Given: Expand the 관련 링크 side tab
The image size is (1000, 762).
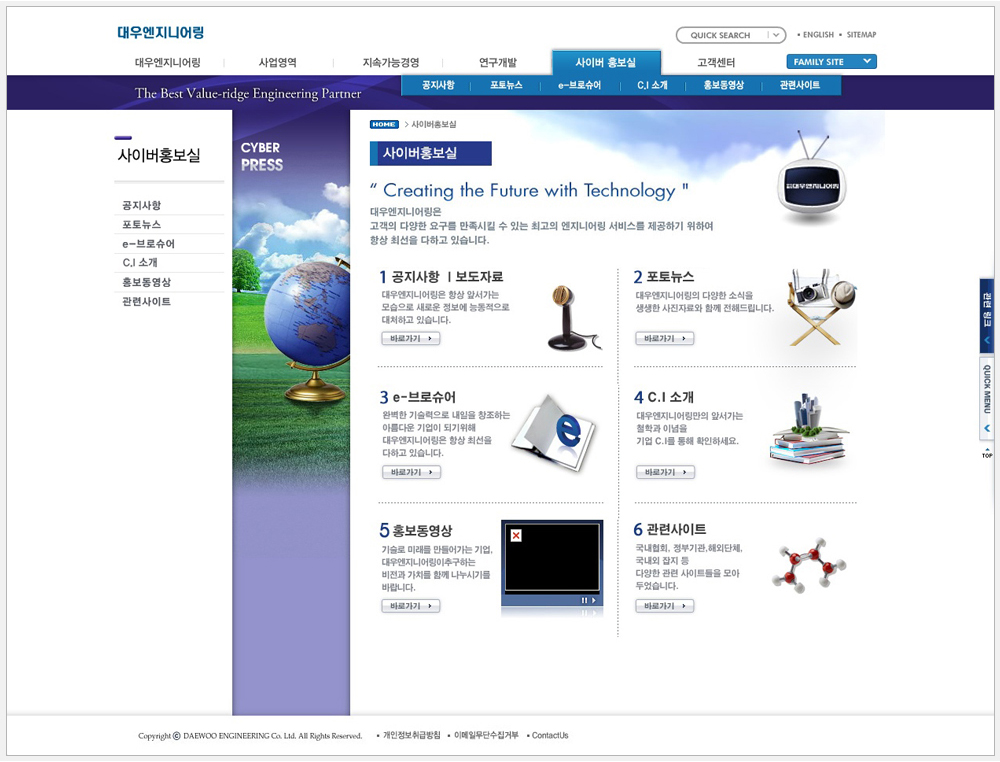Looking at the screenshot, I should 987,315.
